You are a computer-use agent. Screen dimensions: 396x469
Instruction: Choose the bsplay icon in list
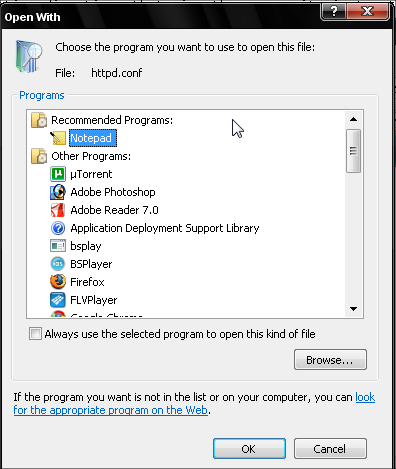[58, 246]
